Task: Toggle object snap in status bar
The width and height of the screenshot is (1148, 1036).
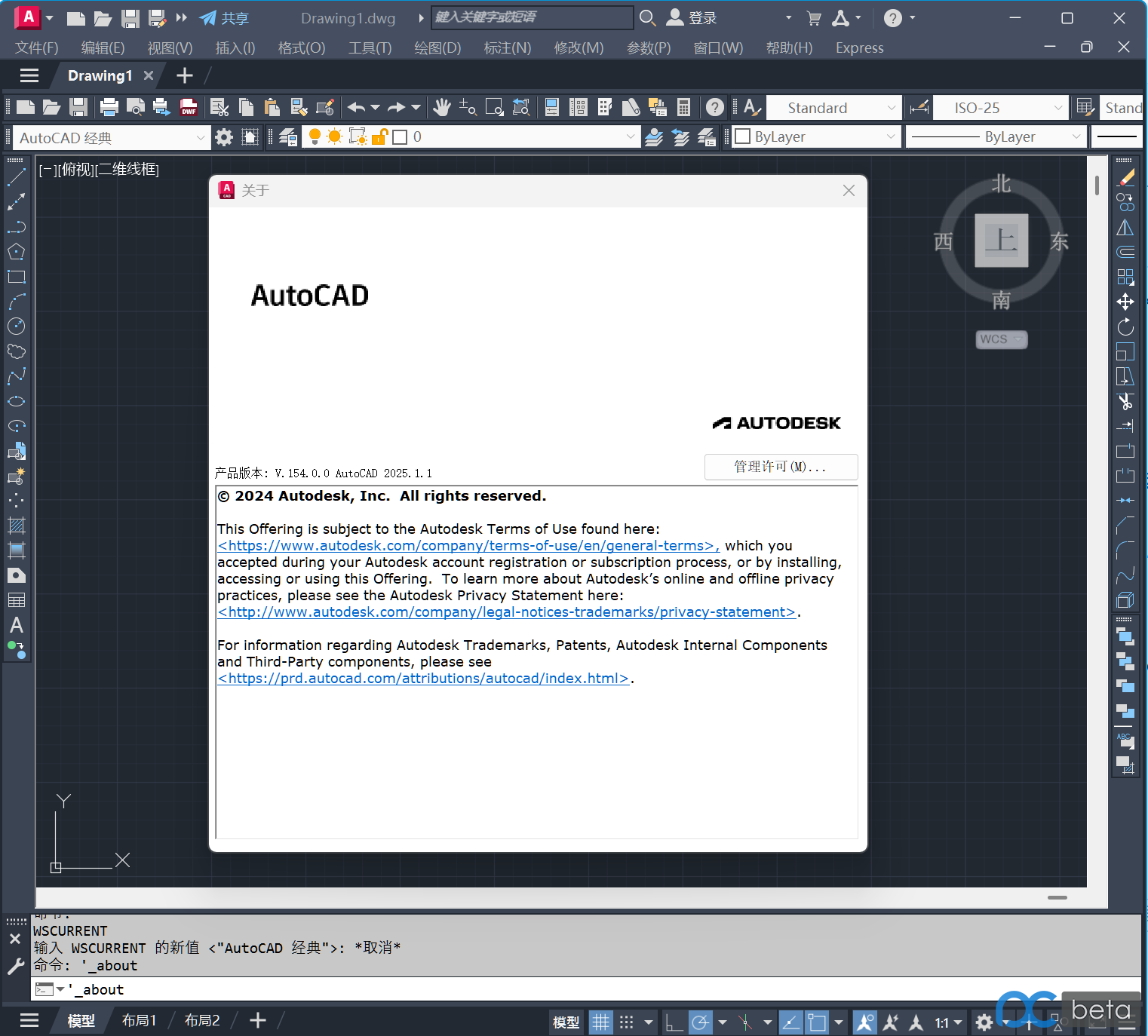Action: pos(817,1022)
